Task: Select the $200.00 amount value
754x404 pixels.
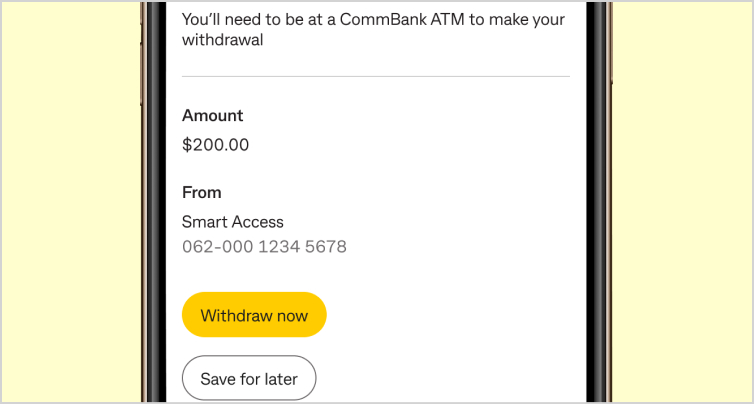Action: click(x=215, y=145)
